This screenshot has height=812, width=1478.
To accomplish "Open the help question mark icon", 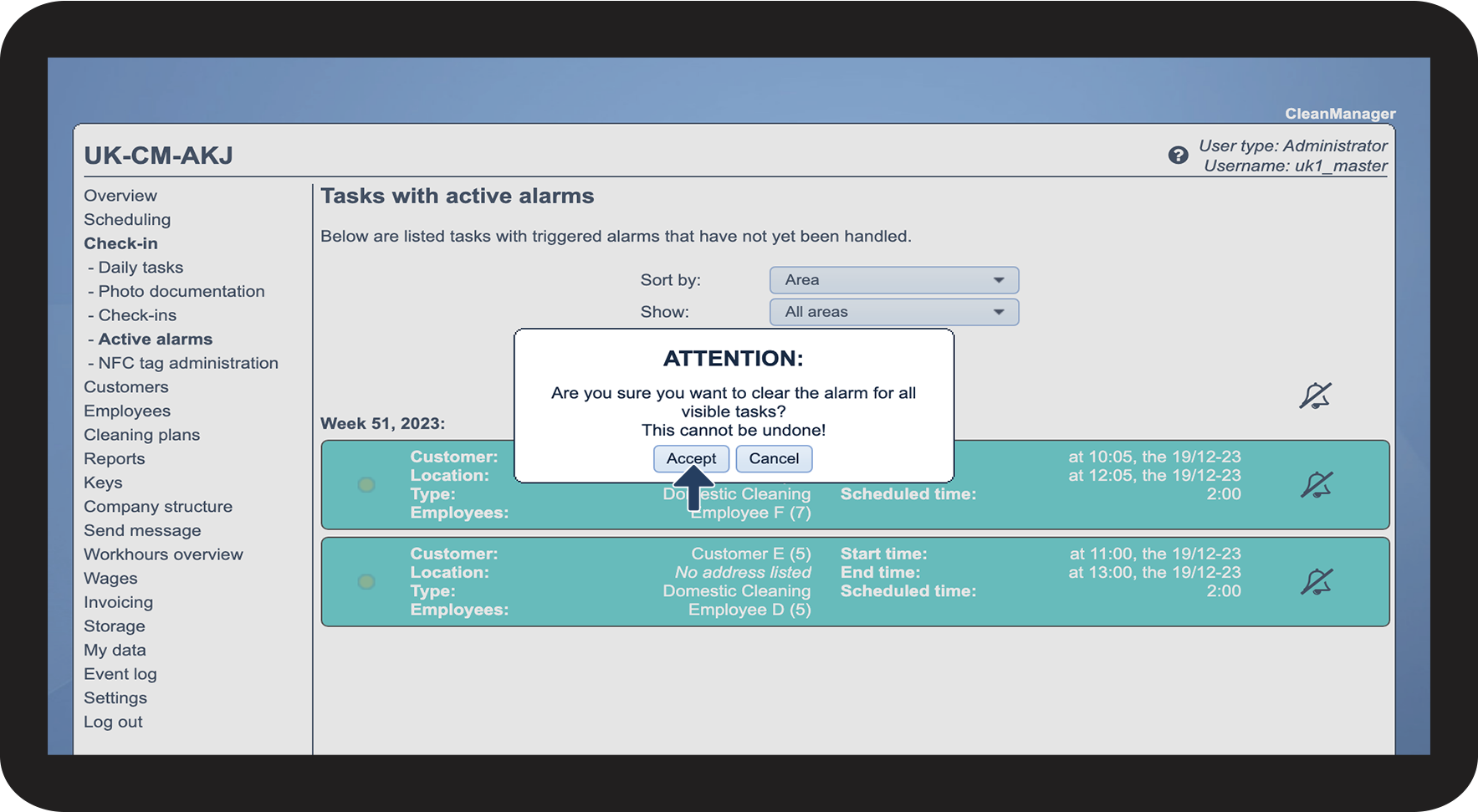I will pyautogui.click(x=1178, y=155).
